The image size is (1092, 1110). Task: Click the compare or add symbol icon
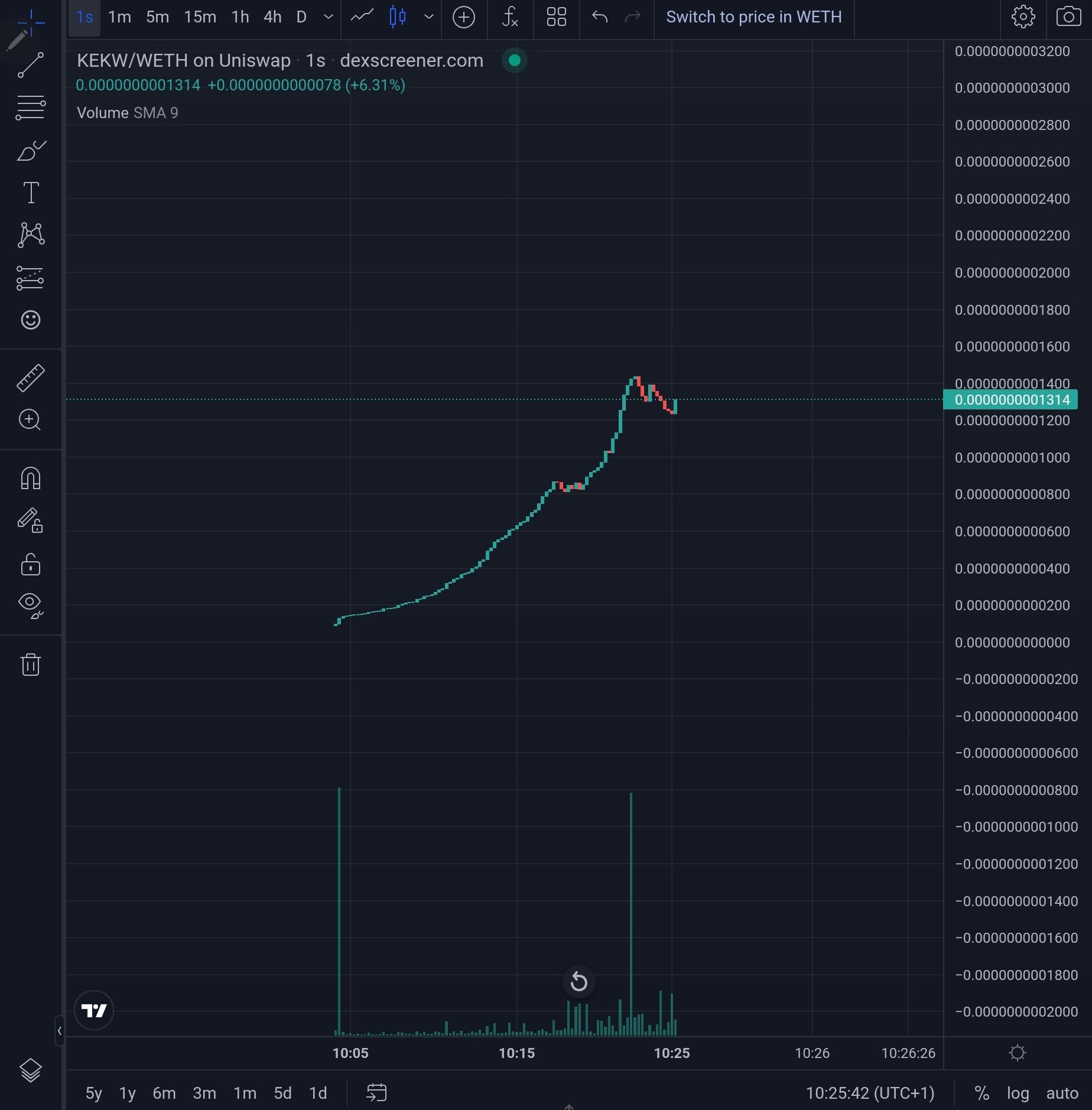click(464, 17)
